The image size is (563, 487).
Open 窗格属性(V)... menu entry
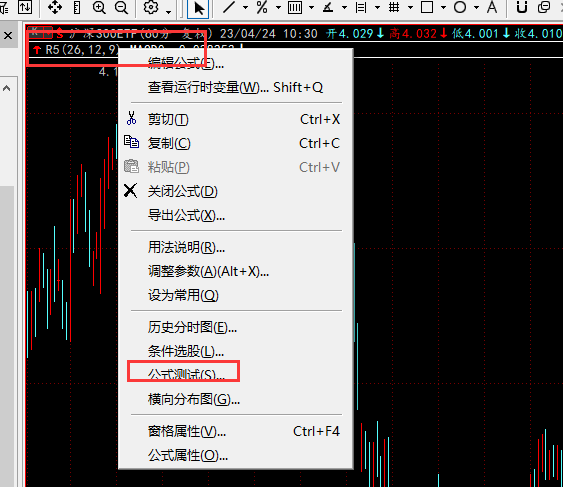[236, 431]
